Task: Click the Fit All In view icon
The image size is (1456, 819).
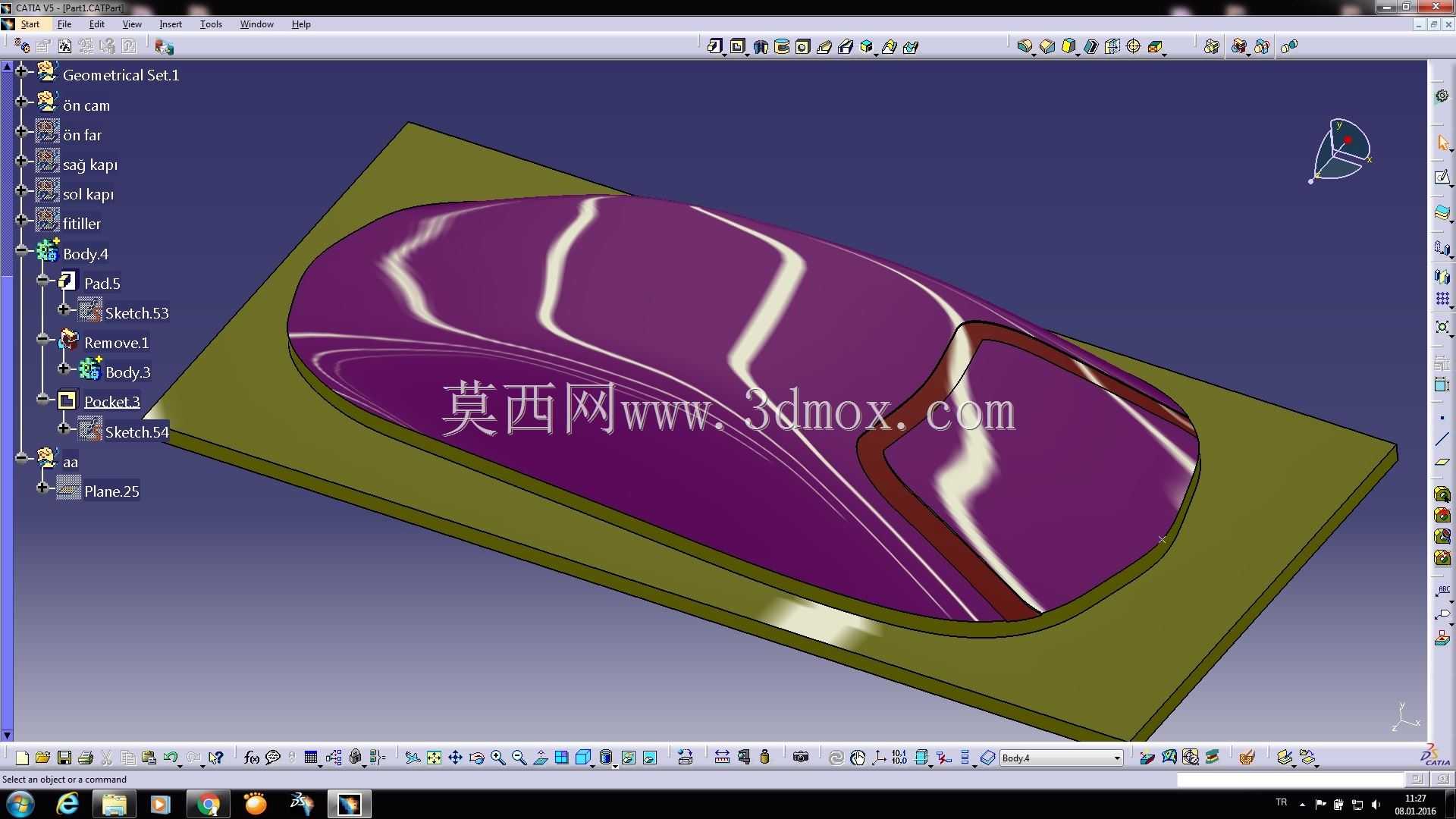Action: (x=434, y=758)
